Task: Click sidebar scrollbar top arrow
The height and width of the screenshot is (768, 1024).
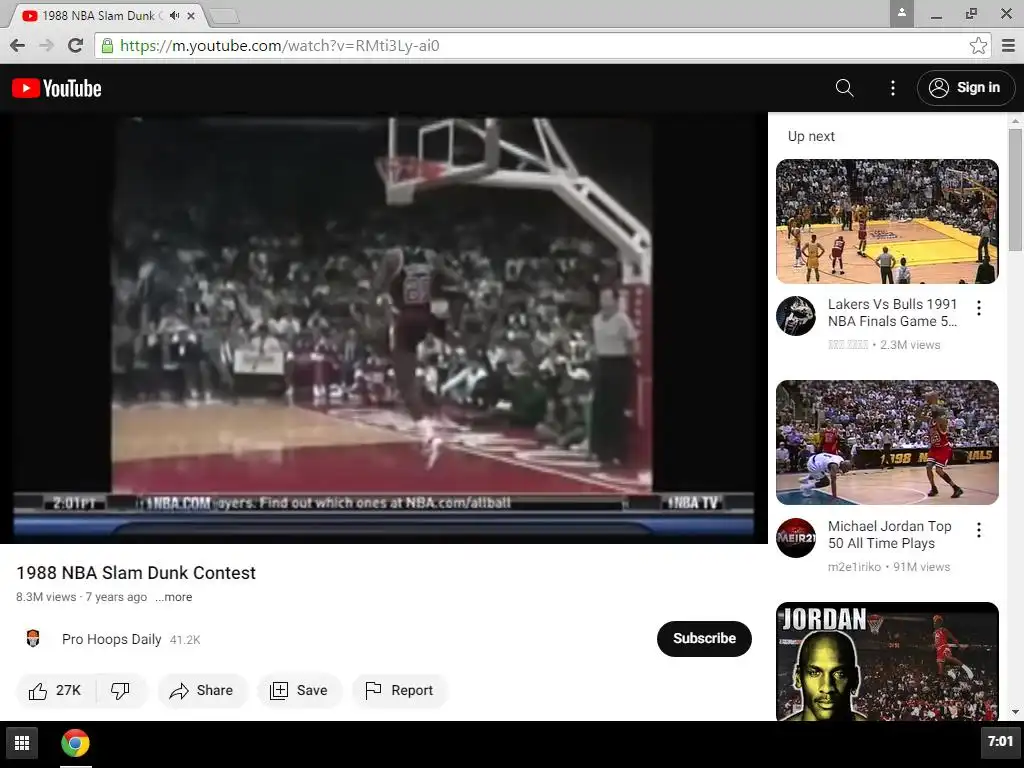Action: (1015, 121)
